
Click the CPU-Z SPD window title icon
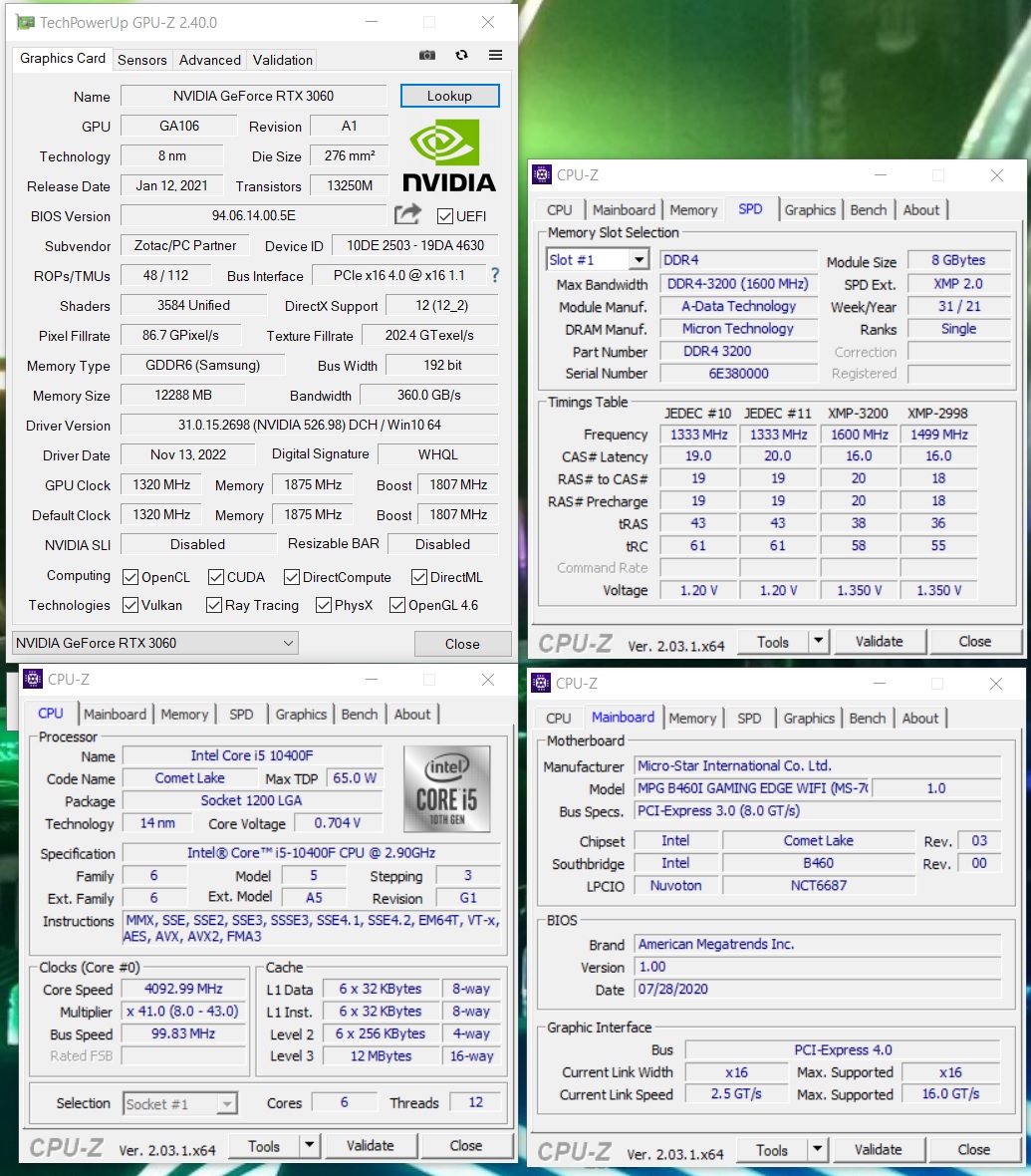[x=541, y=174]
